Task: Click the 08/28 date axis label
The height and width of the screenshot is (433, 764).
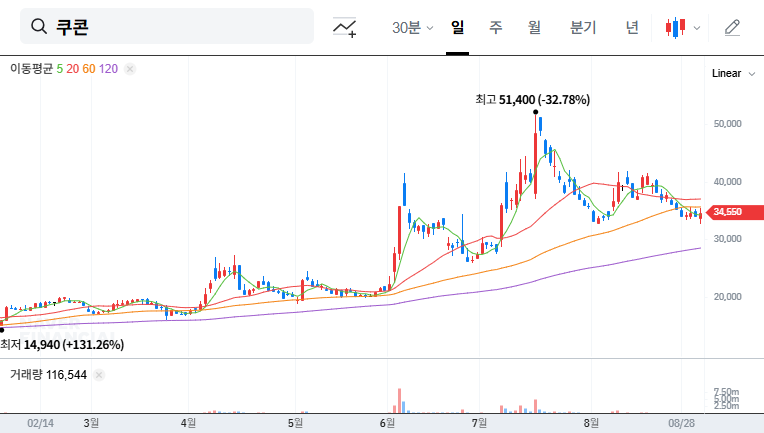Action: (x=681, y=423)
